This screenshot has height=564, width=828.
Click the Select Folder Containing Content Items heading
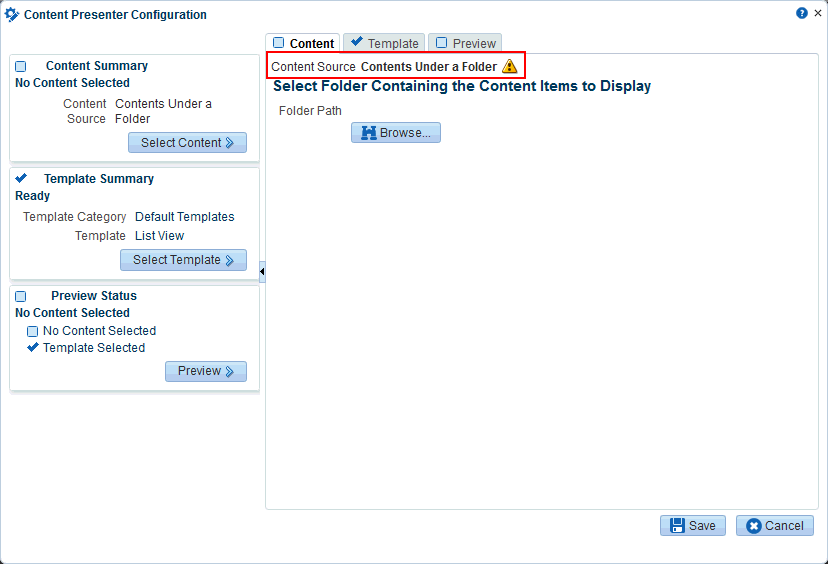pyautogui.click(x=462, y=86)
